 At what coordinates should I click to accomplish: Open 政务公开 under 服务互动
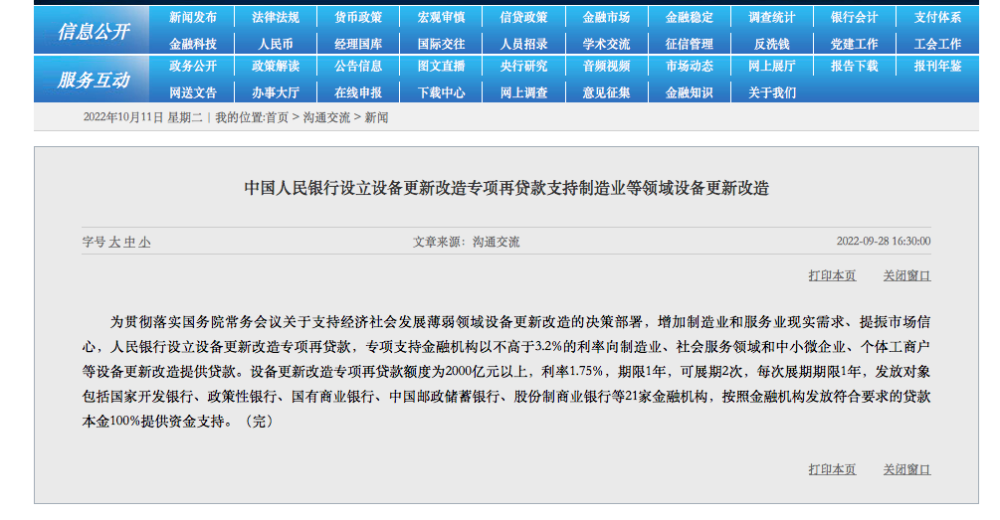pos(193,66)
